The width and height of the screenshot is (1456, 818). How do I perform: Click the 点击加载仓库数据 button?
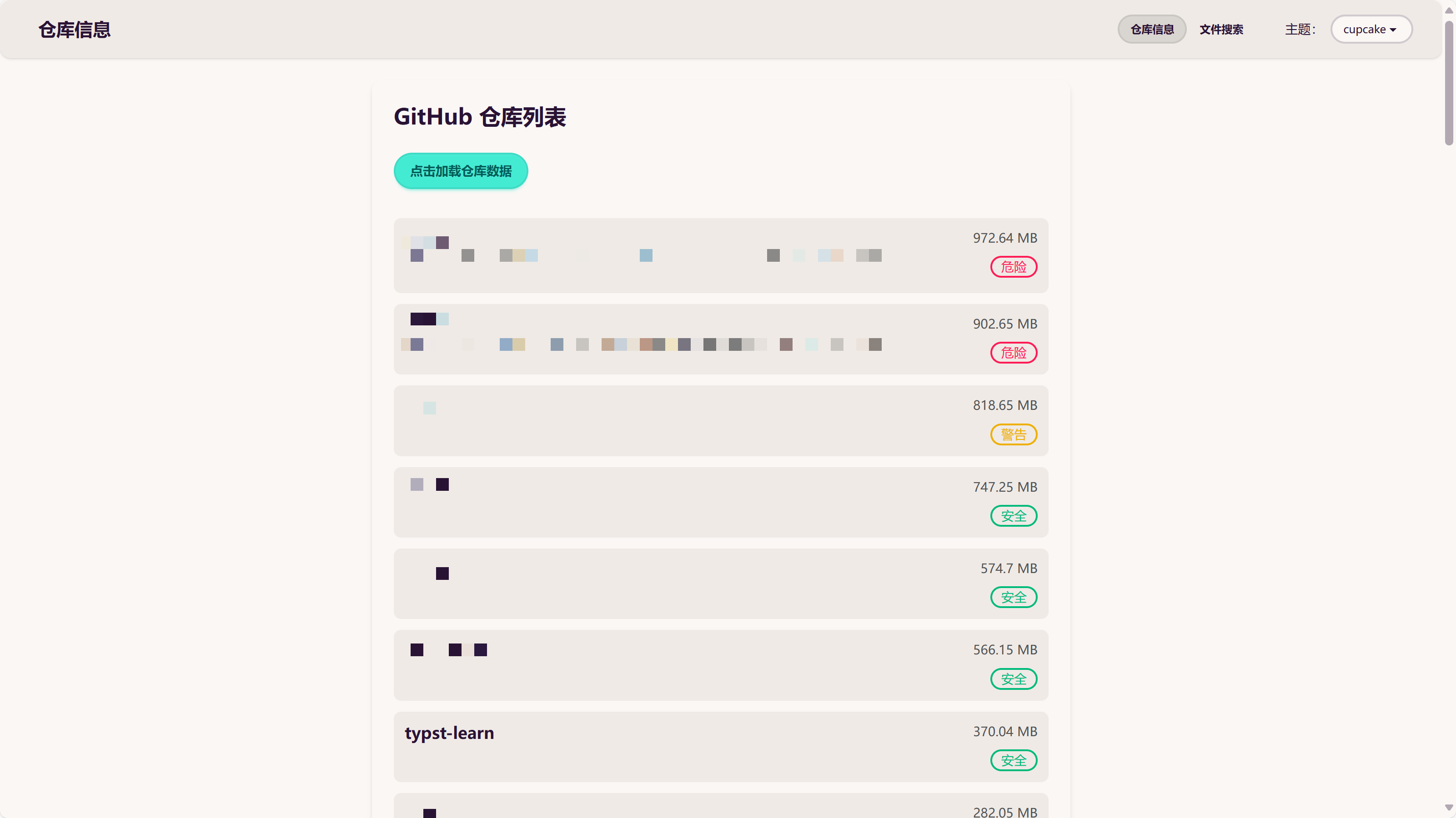click(x=461, y=170)
